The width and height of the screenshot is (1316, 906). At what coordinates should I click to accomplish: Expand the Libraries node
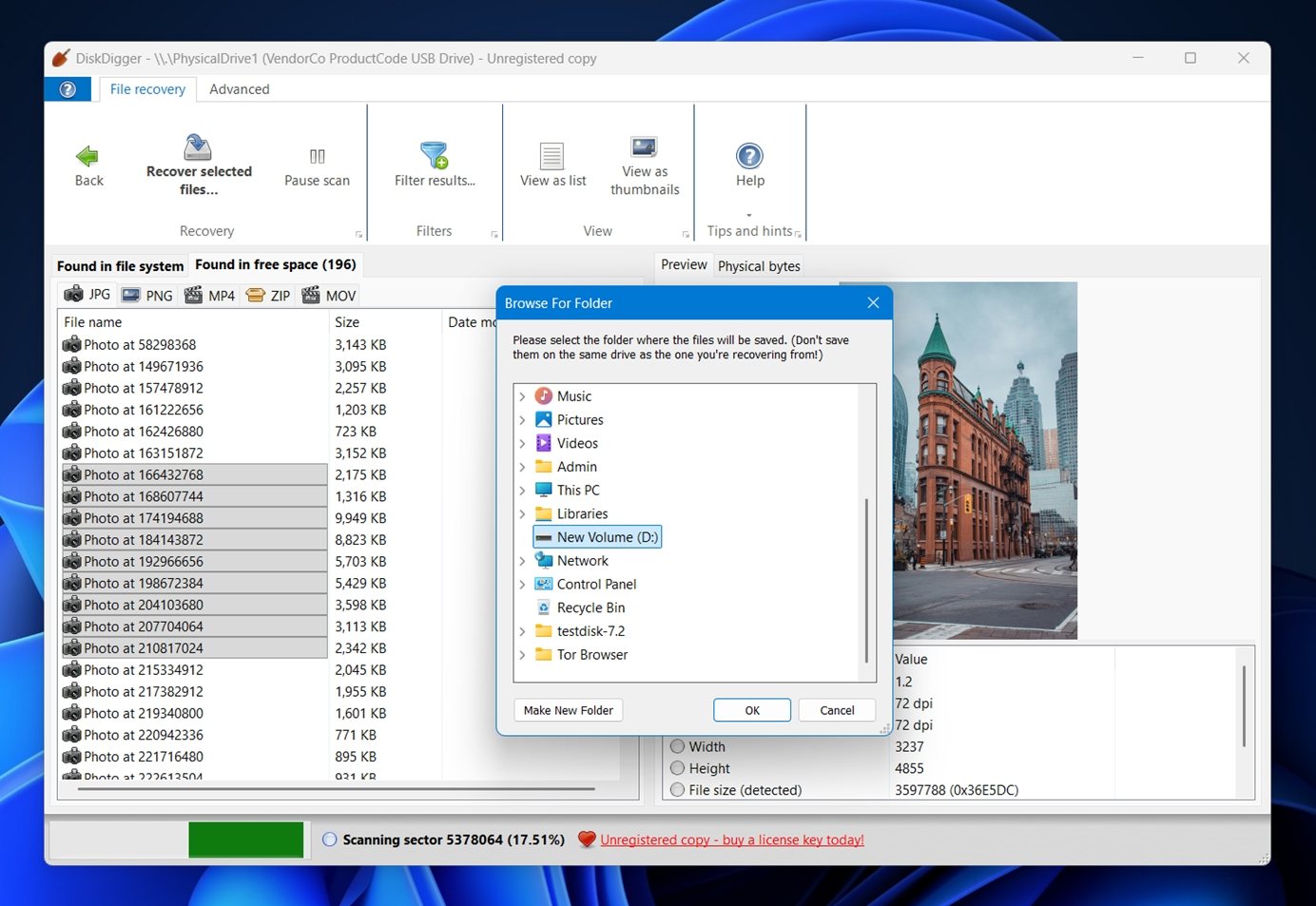pyautogui.click(x=522, y=513)
